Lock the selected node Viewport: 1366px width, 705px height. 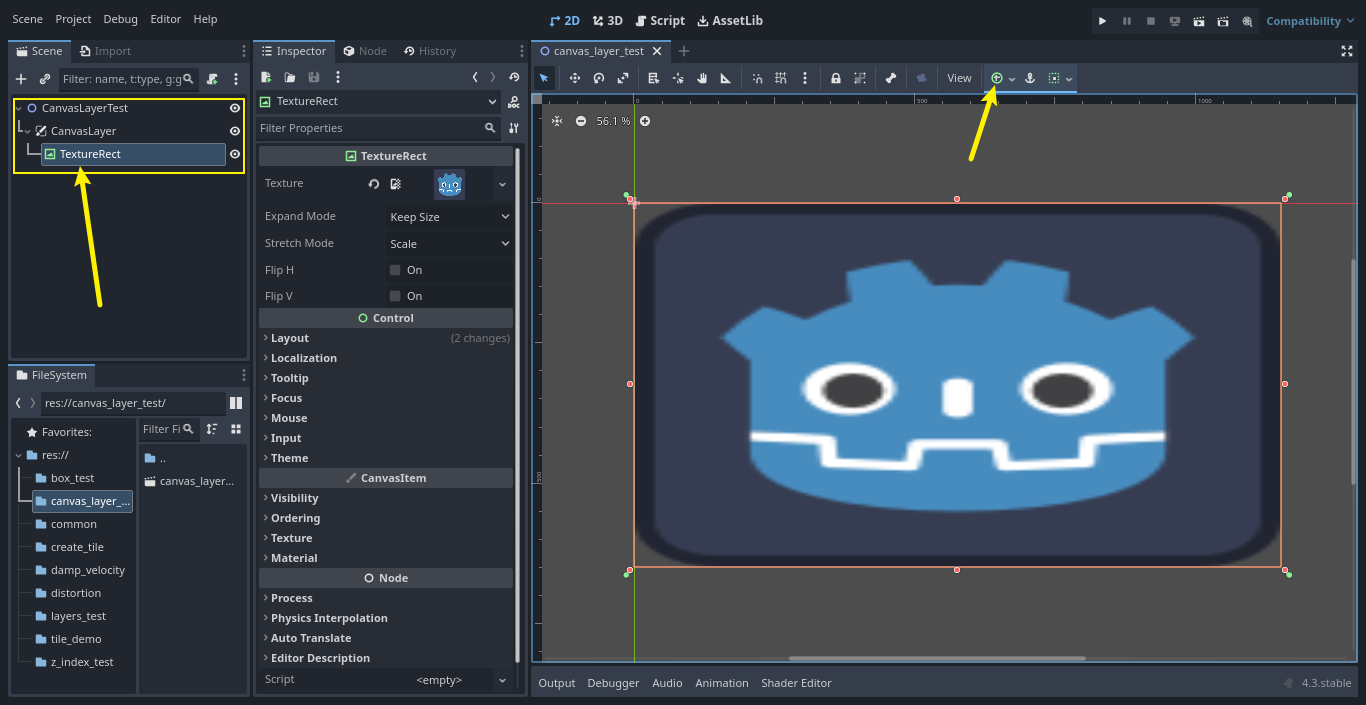pos(836,78)
